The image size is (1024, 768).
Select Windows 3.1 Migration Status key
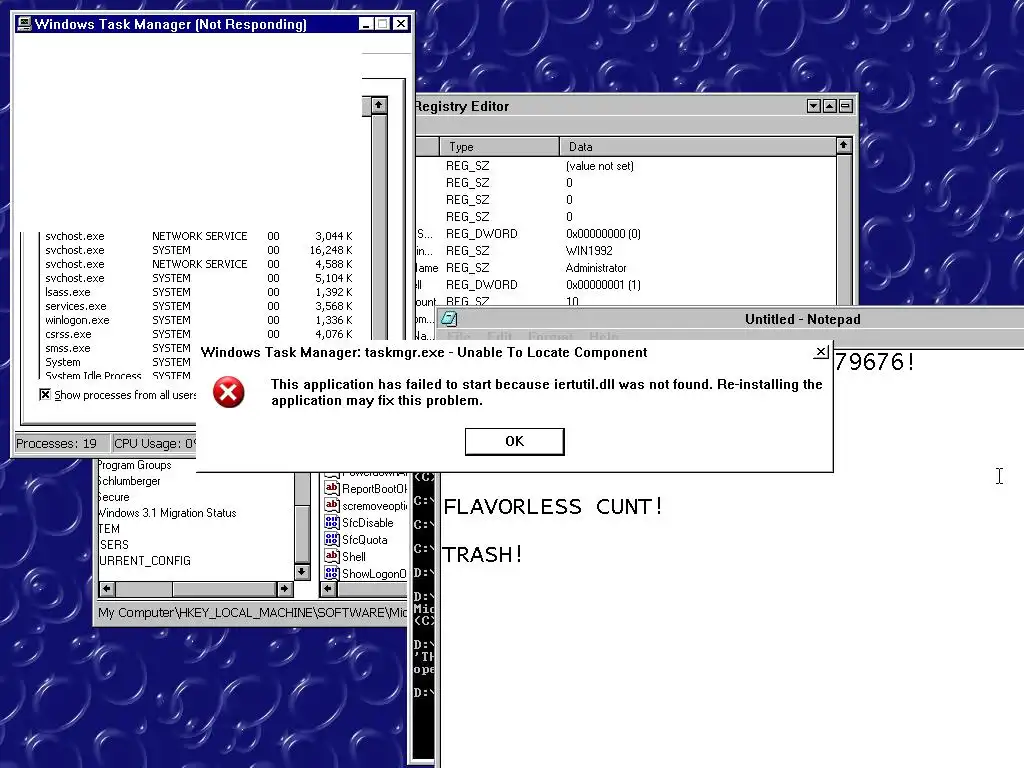(167, 513)
